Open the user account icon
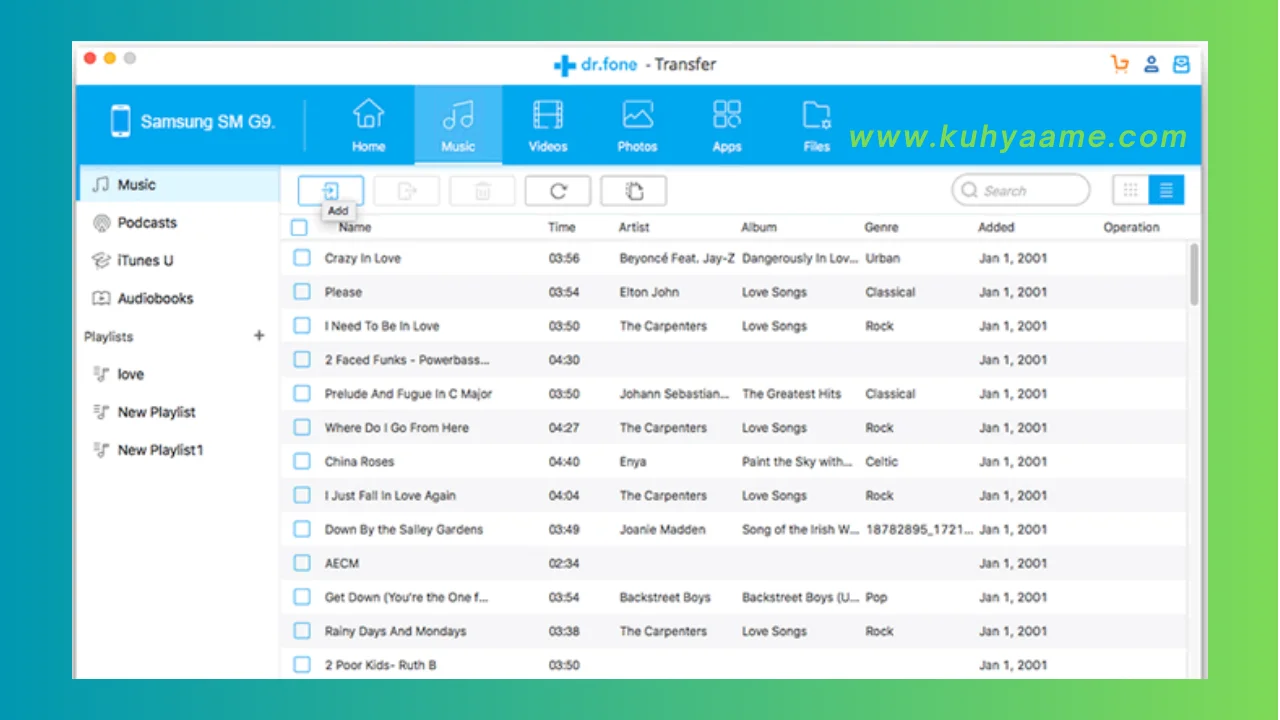 [1151, 64]
